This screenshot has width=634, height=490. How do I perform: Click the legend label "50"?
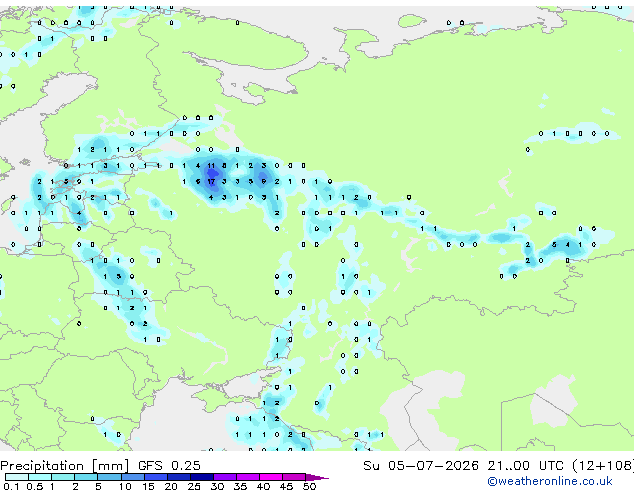[309, 486]
